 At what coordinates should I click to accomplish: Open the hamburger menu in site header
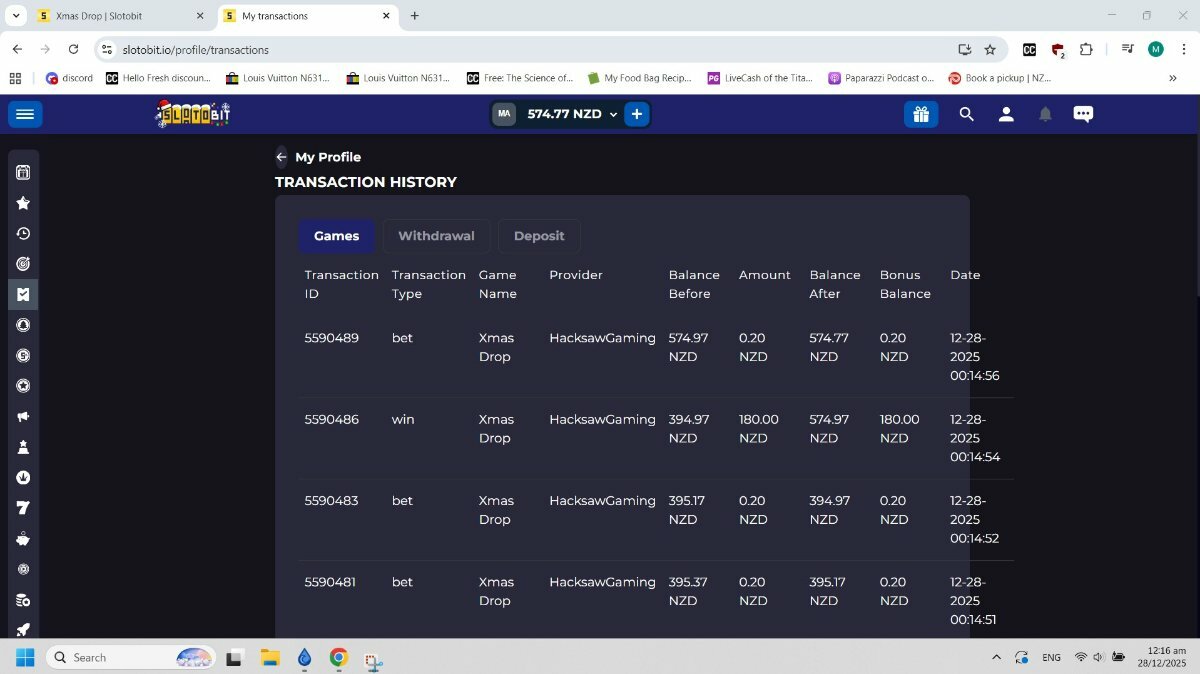click(x=25, y=114)
